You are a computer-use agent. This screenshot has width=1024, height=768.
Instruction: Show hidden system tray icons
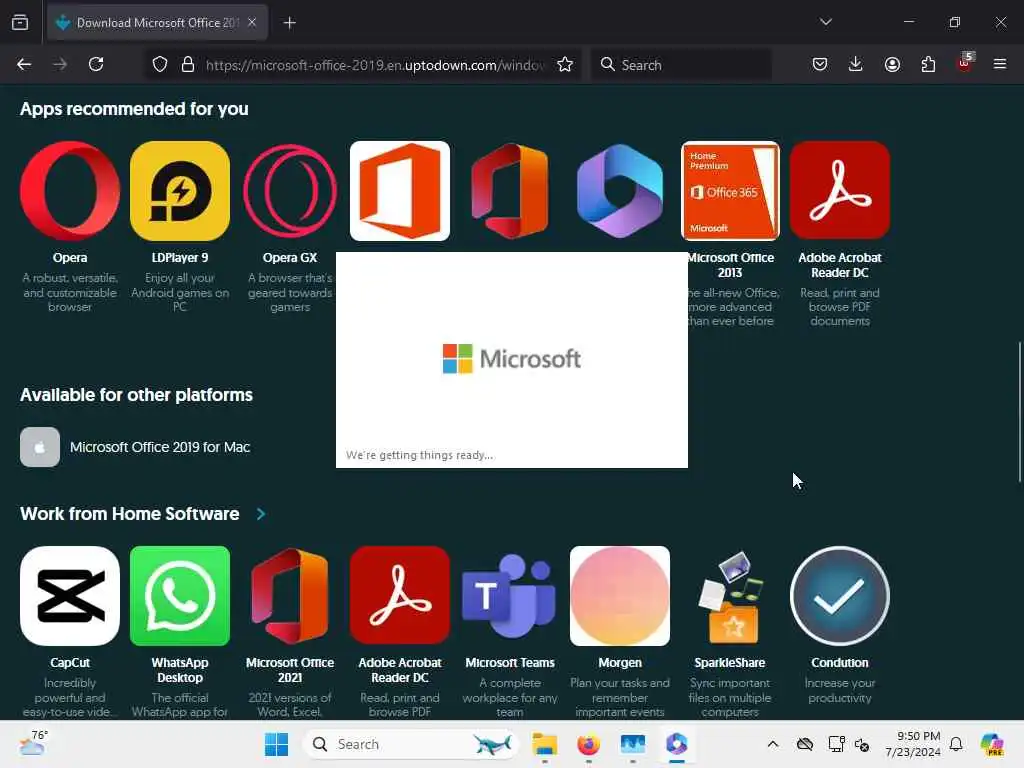click(x=773, y=744)
